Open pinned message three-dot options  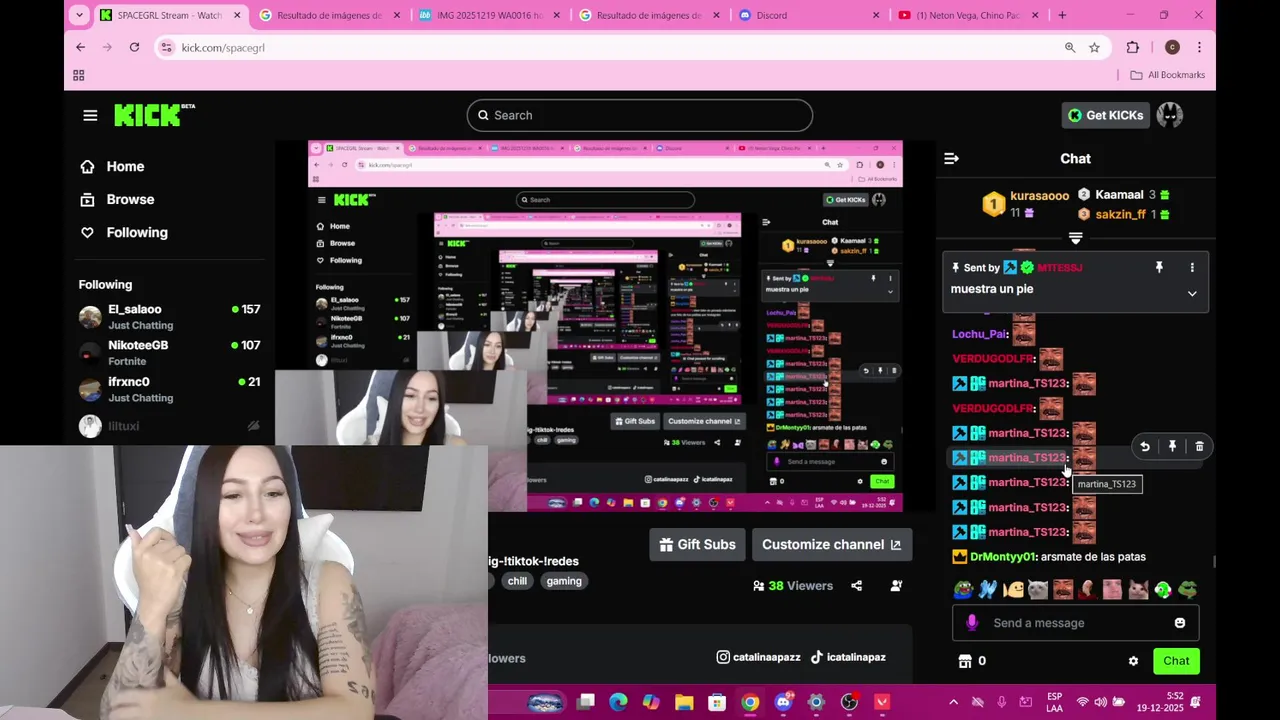tap(1192, 267)
